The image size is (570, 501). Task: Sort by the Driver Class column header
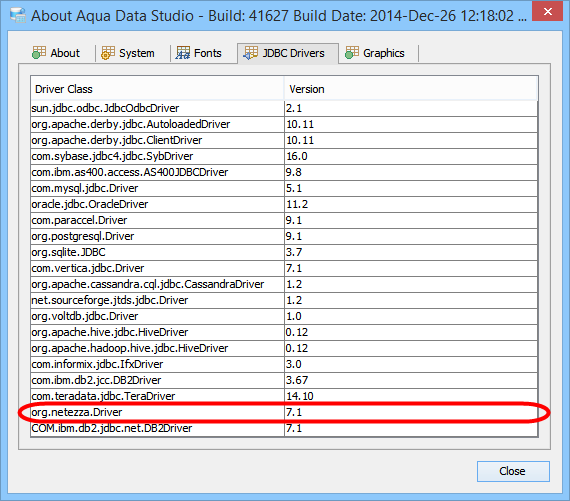pos(157,89)
